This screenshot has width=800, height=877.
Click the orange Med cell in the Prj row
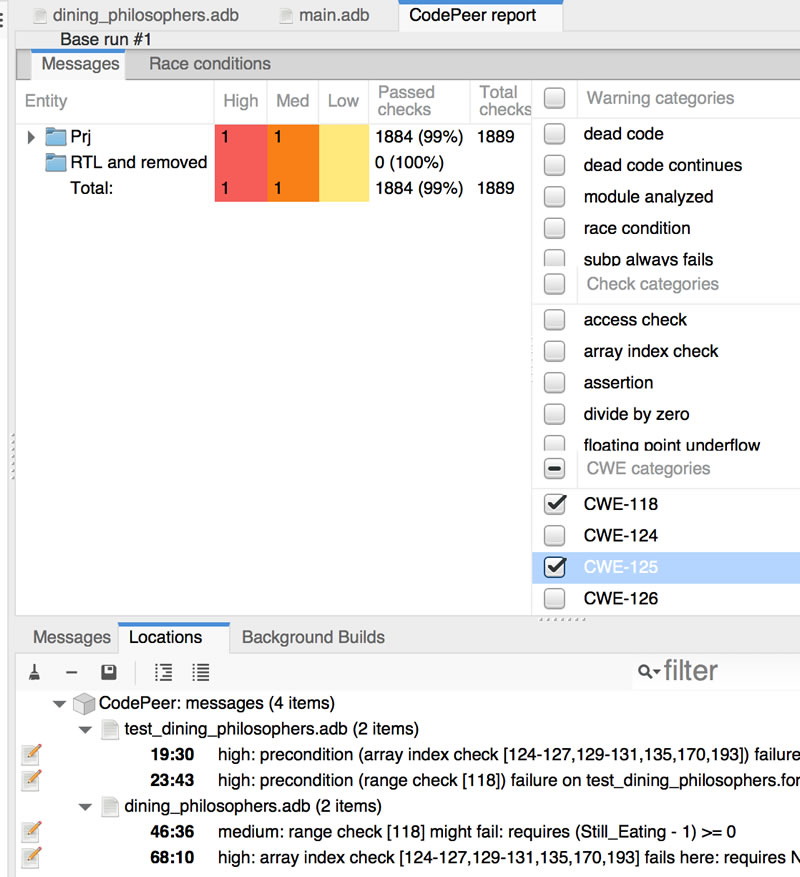tap(293, 137)
